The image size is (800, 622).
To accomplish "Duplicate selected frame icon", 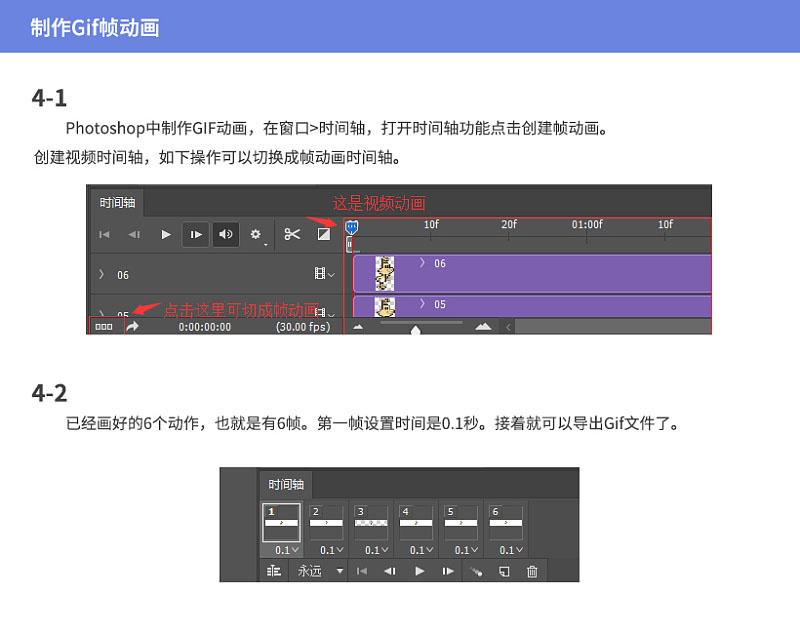I will pos(504,571).
